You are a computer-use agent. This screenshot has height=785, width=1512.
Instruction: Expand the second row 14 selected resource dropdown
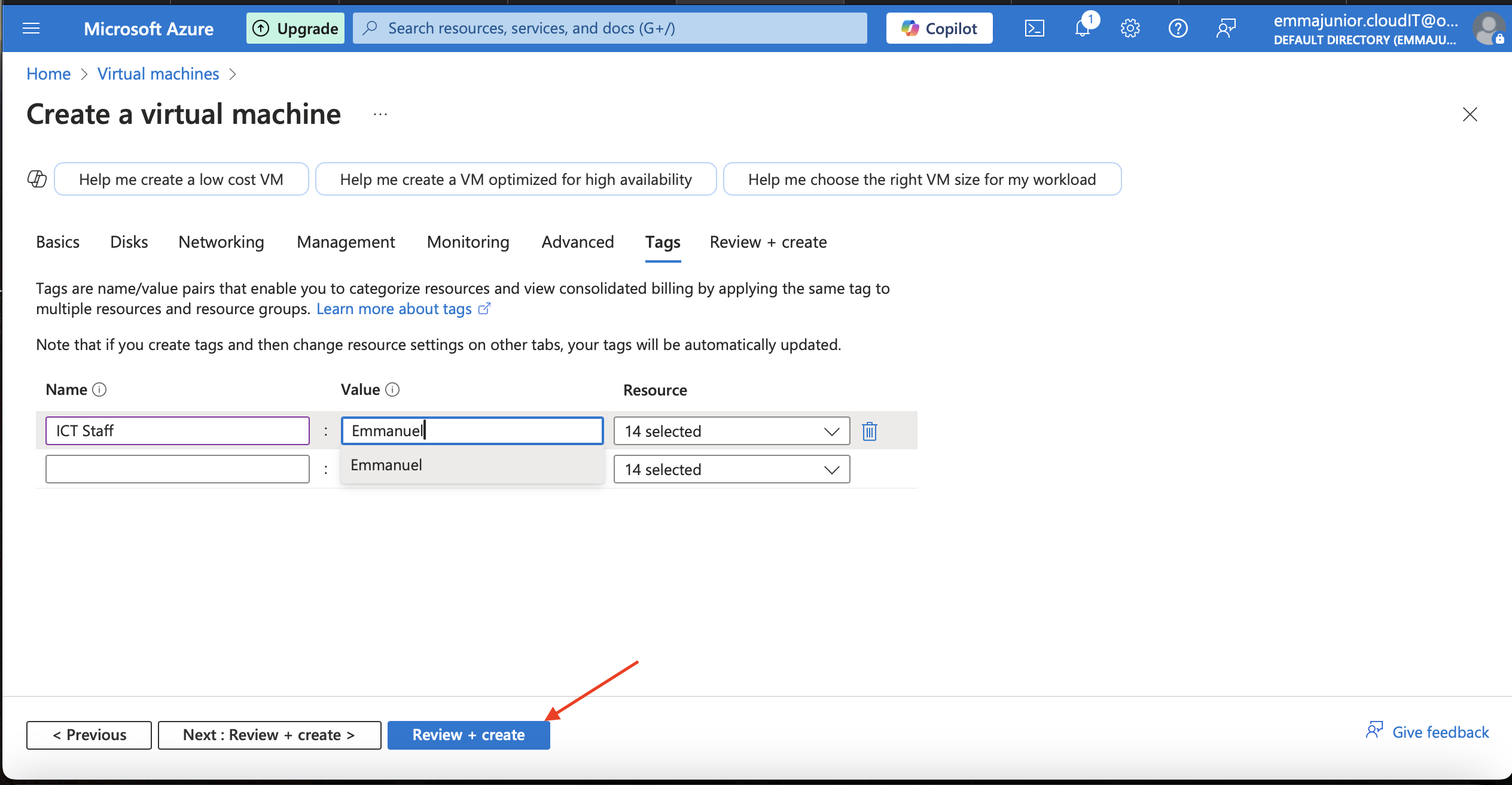tap(731, 469)
